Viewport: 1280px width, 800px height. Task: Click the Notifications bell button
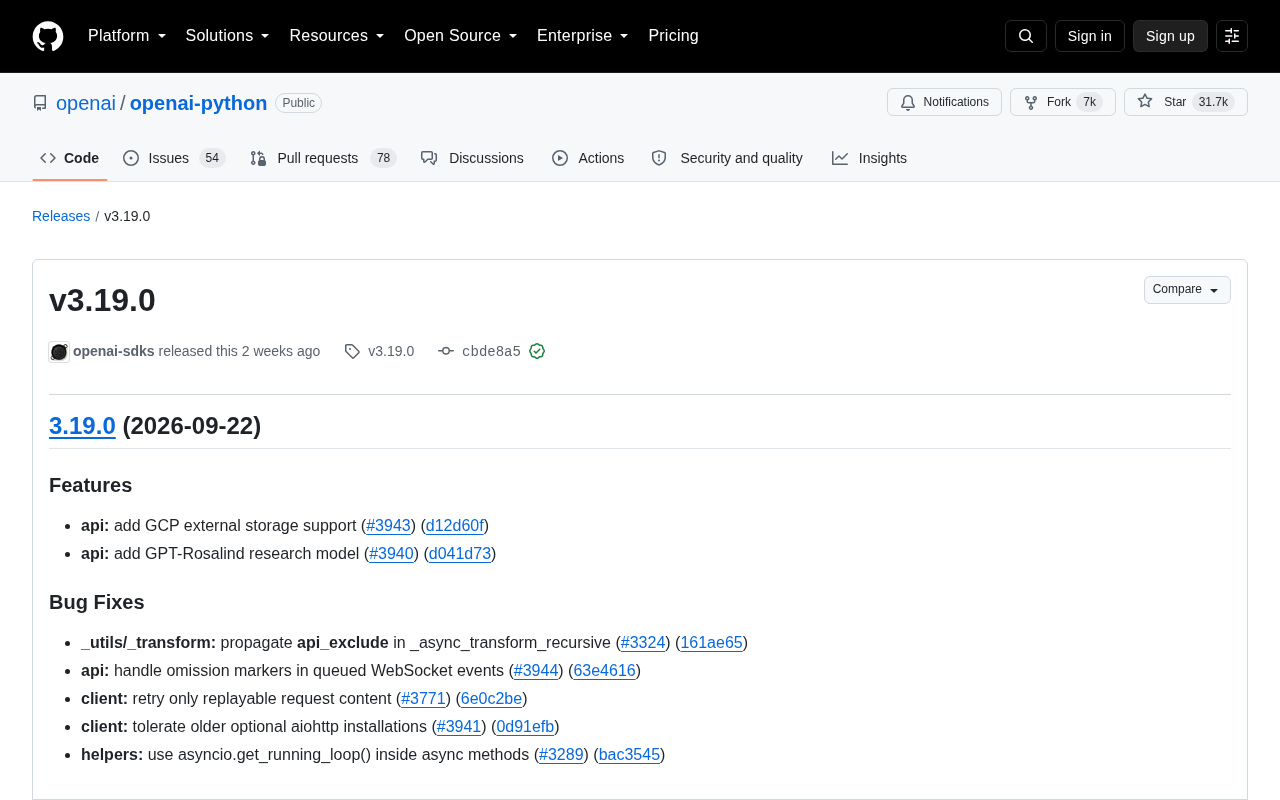[944, 102]
